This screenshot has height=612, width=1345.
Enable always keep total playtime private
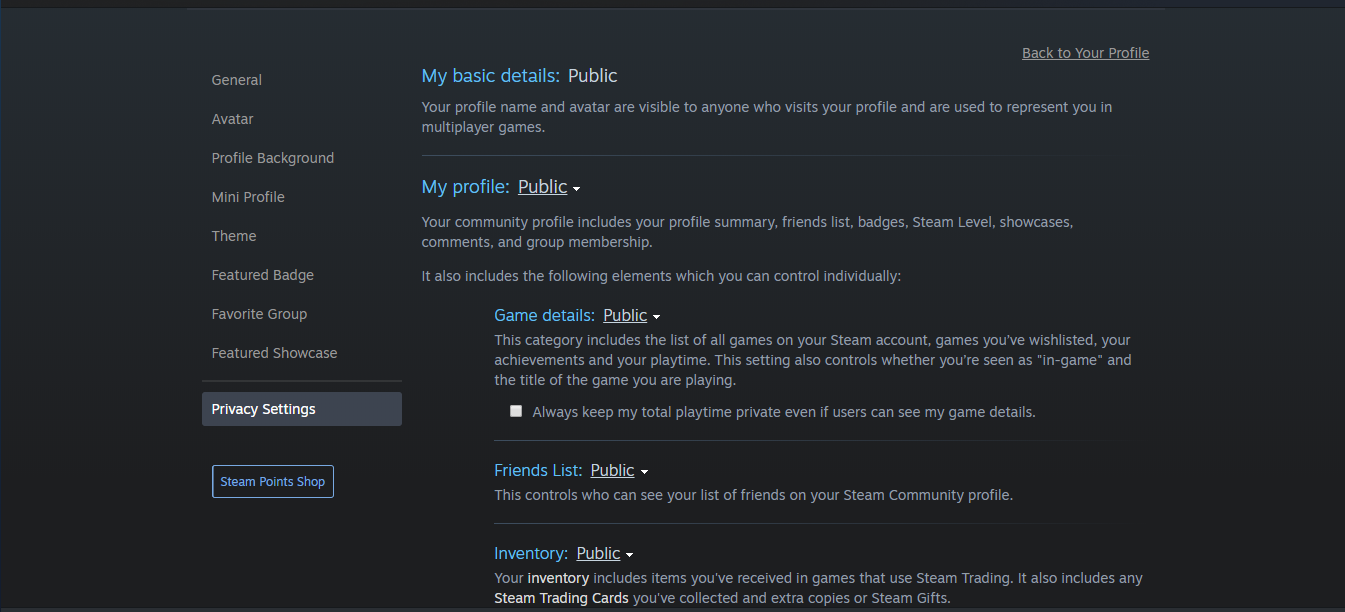click(x=516, y=411)
